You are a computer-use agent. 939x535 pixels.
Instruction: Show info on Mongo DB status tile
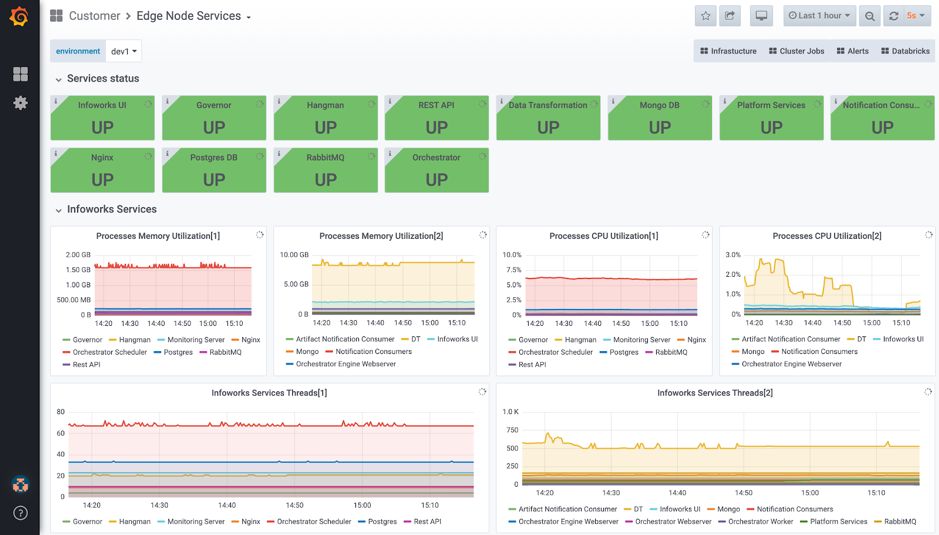coord(613,101)
